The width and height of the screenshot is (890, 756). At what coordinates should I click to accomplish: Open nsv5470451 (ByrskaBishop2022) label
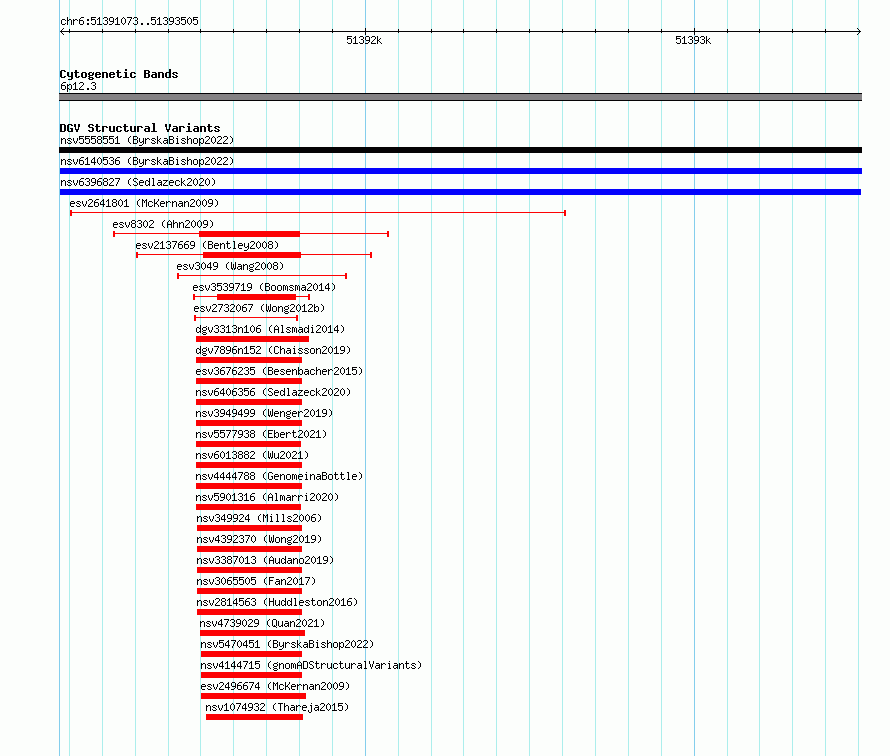point(287,644)
